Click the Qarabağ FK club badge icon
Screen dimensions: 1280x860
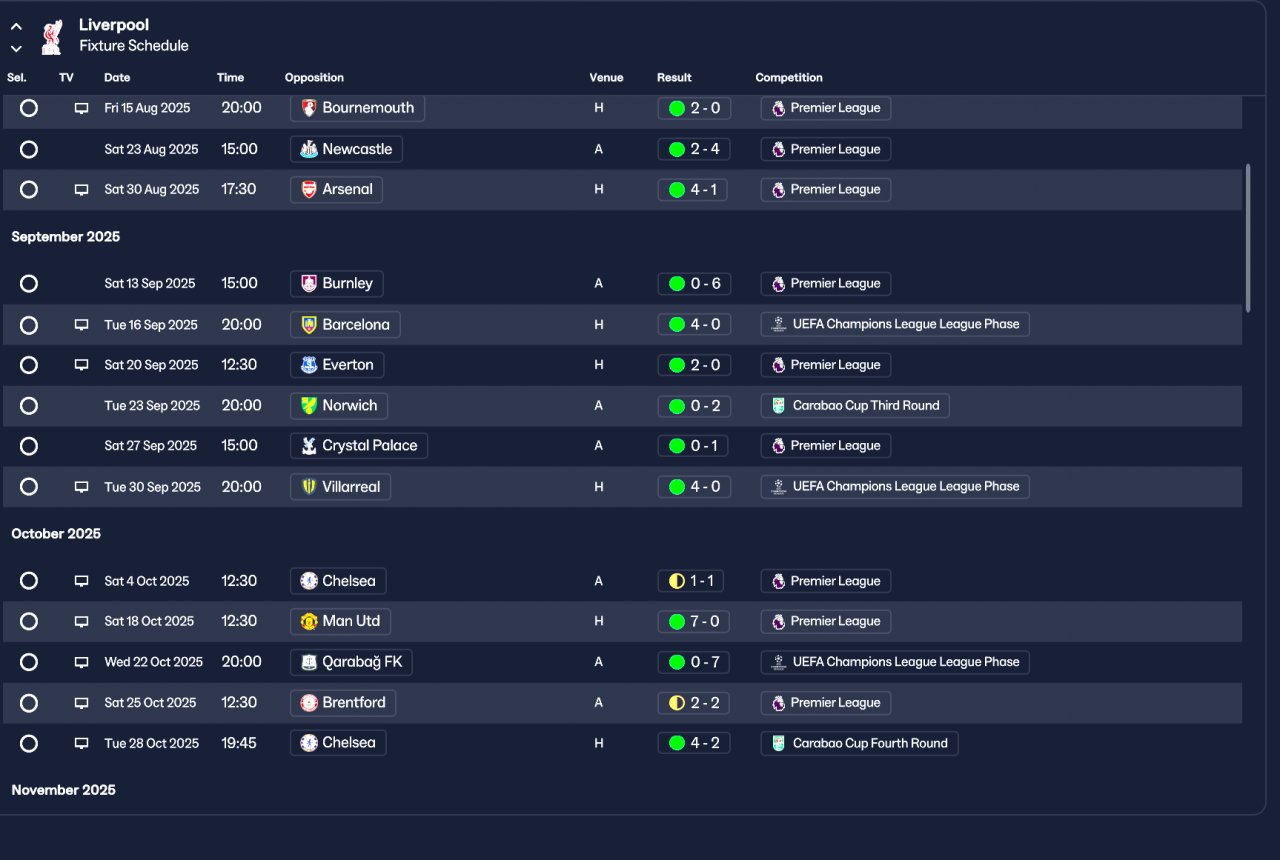(x=309, y=662)
